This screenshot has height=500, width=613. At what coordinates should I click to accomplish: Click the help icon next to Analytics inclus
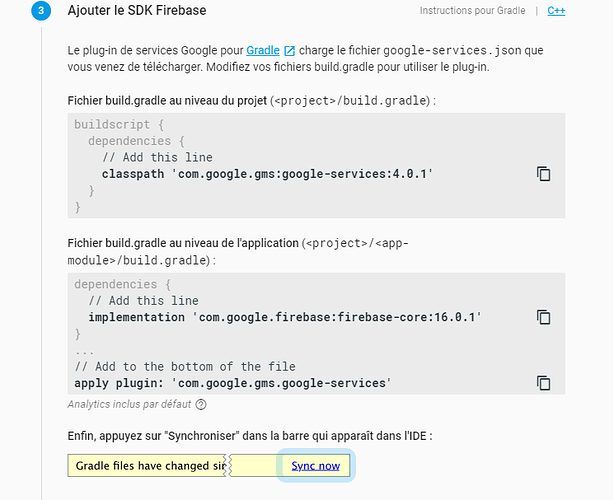(201, 405)
